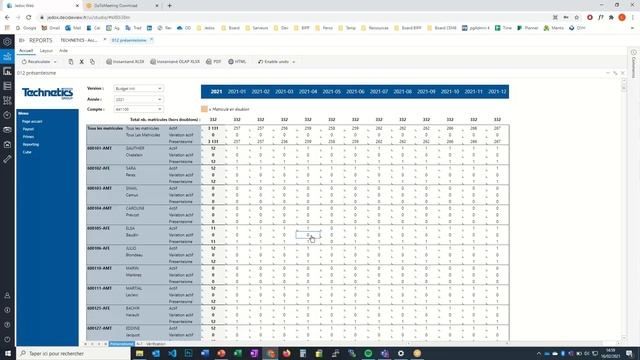
Task: Click the Recalculate button
Action: [x=36, y=62]
